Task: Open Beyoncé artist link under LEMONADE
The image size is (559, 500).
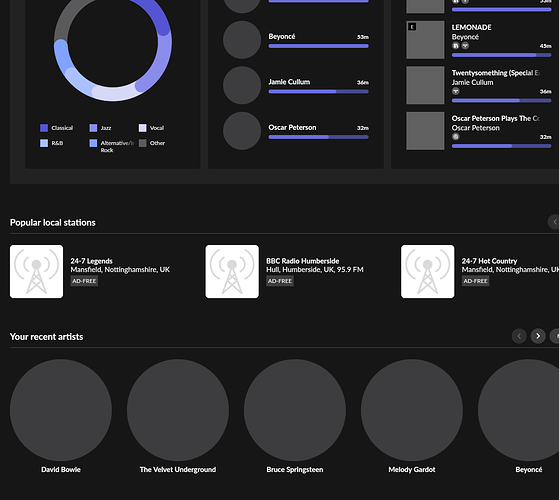Action: point(465,37)
